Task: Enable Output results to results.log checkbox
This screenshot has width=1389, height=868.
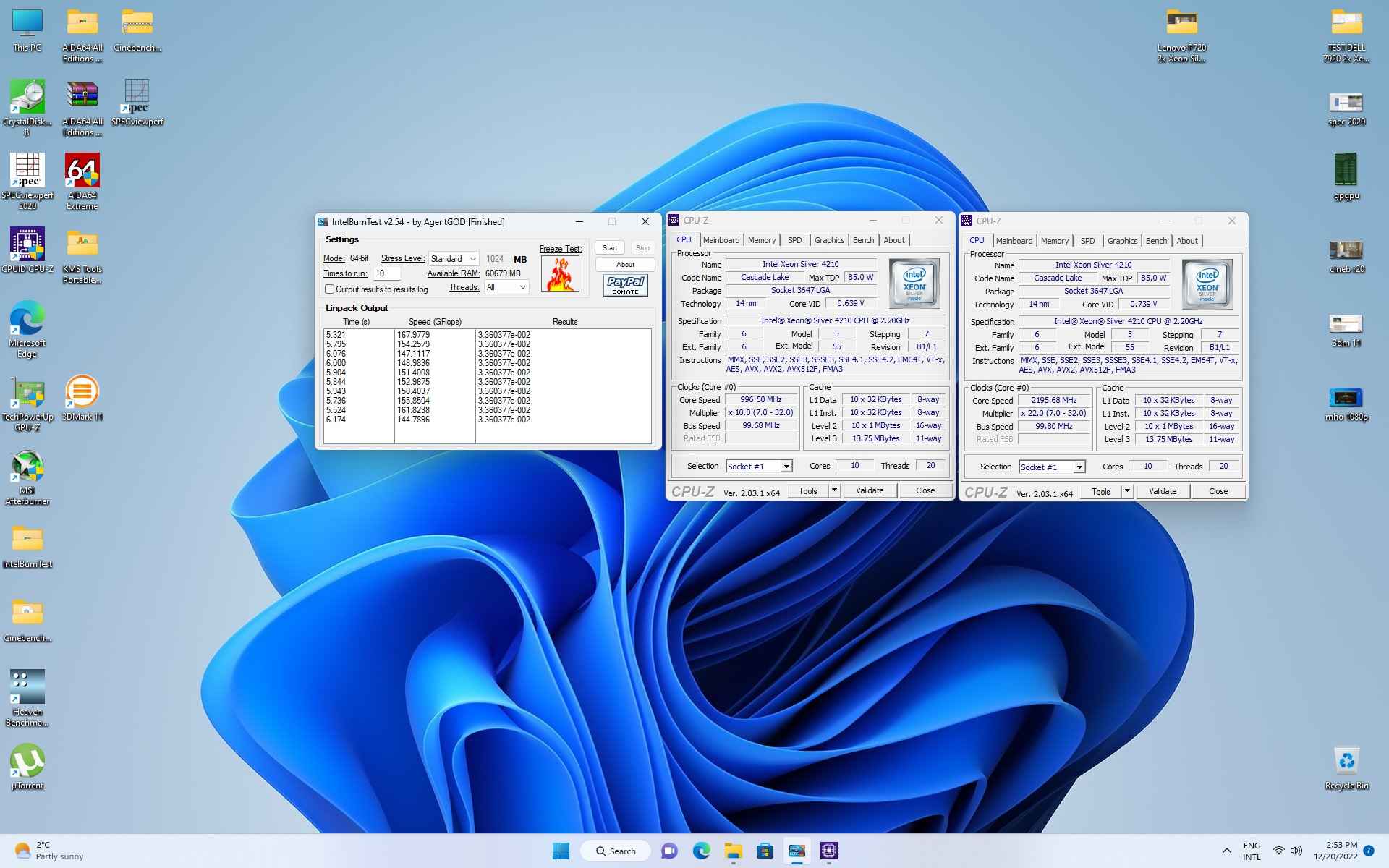Action: pyautogui.click(x=330, y=289)
